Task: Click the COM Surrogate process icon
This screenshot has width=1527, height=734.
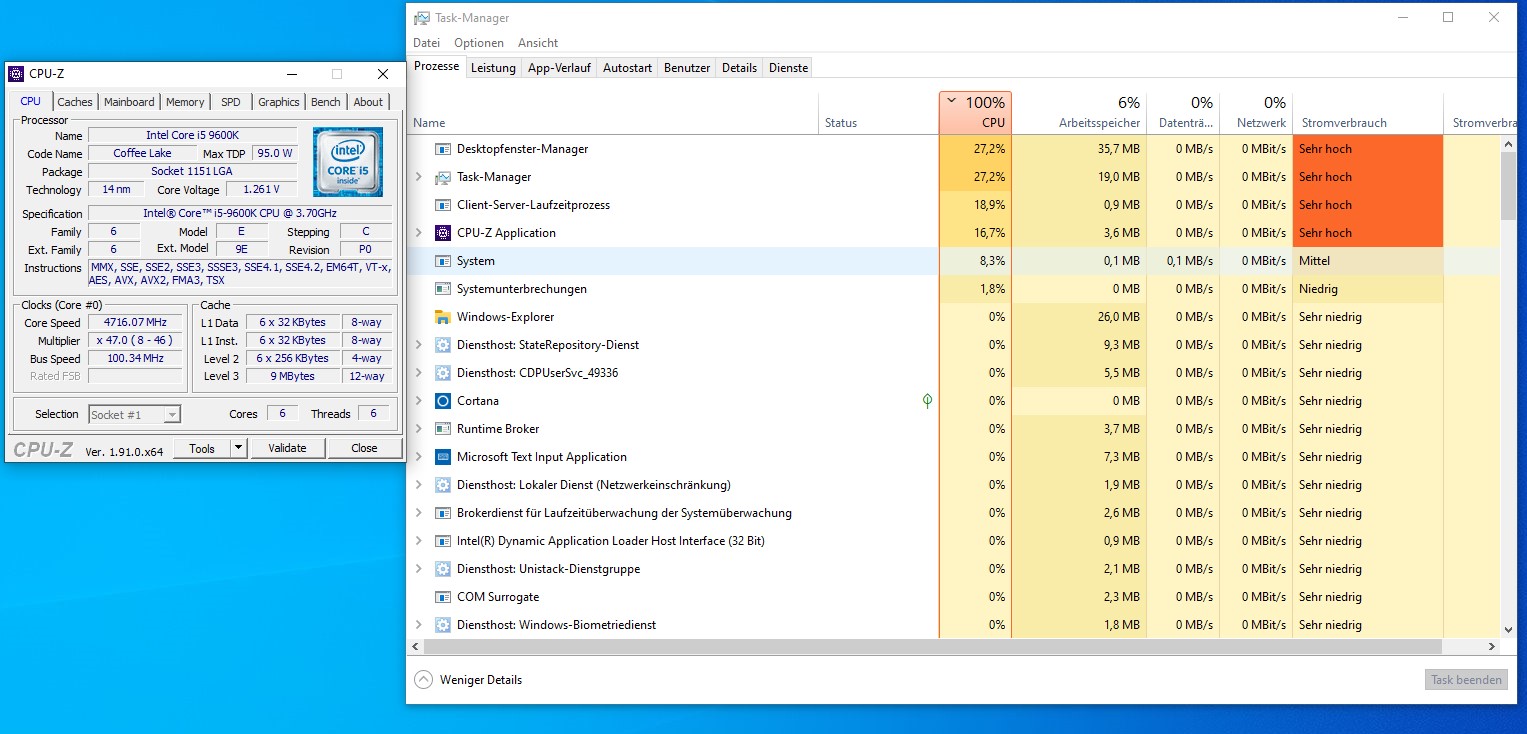Action: click(443, 597)
